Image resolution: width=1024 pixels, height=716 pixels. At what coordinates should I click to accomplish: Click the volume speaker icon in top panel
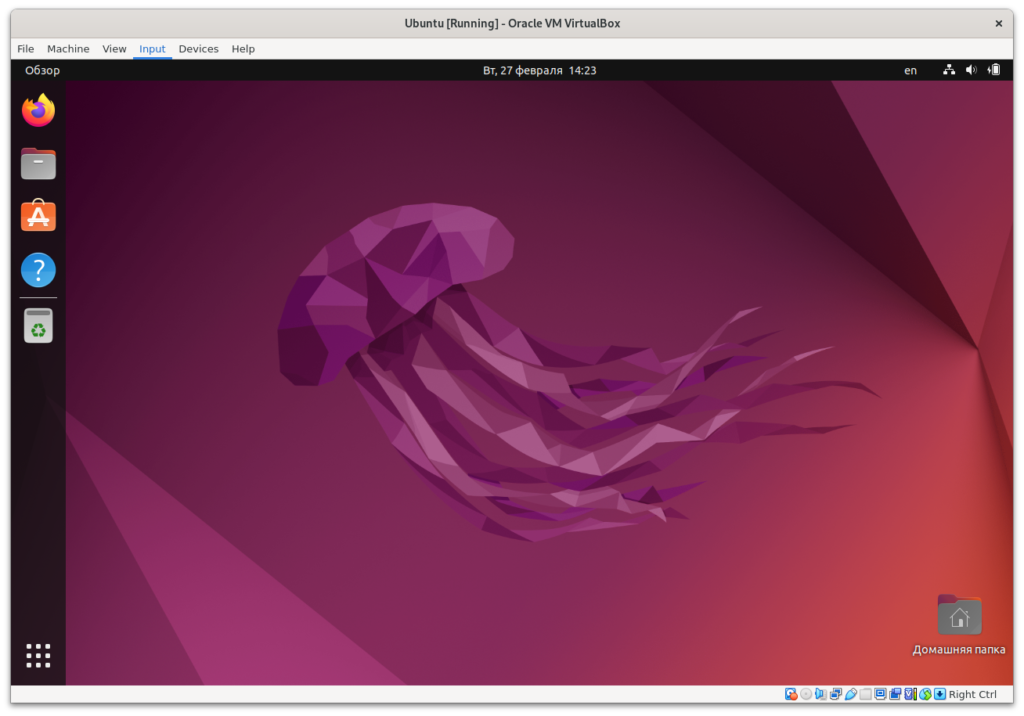(971, 70)
